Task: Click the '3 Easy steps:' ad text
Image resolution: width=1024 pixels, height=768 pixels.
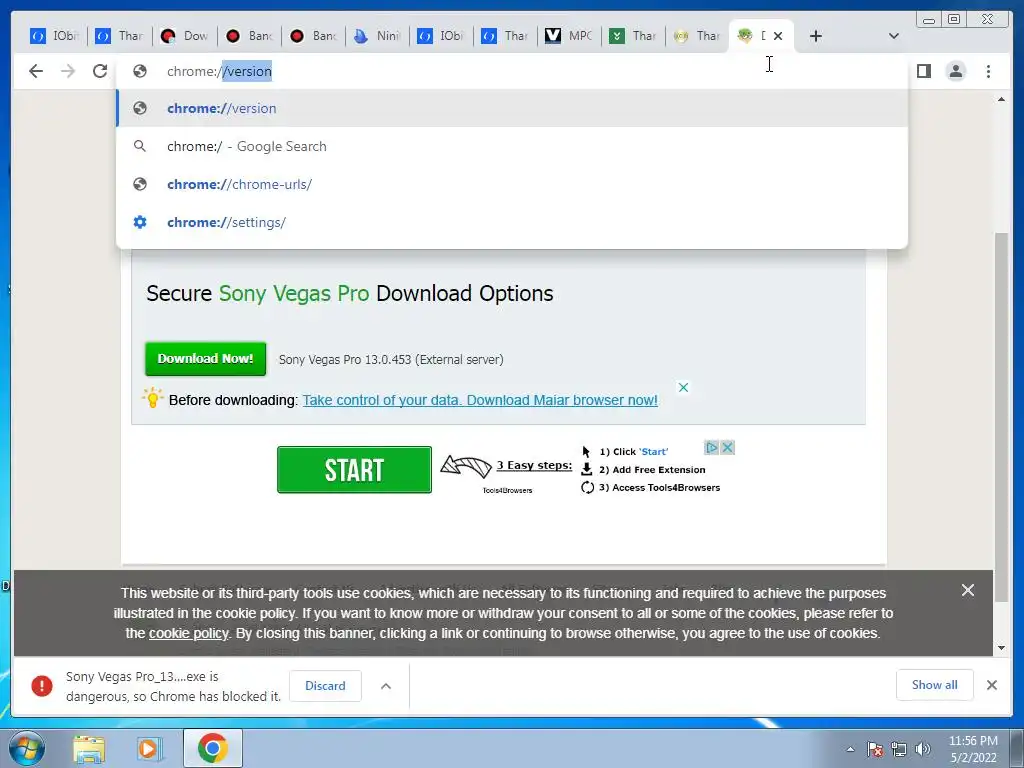Action: point(534,466)
